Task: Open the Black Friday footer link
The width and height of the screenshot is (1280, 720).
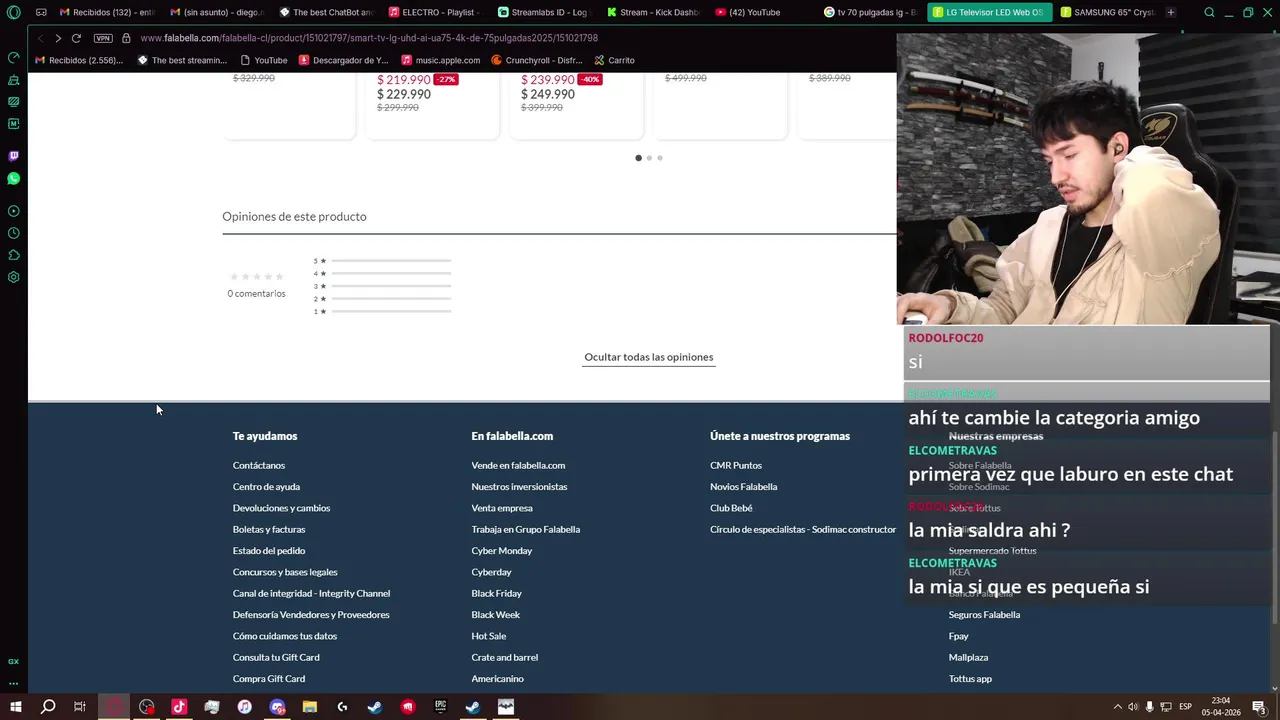Action: click(x=497, y=593)
